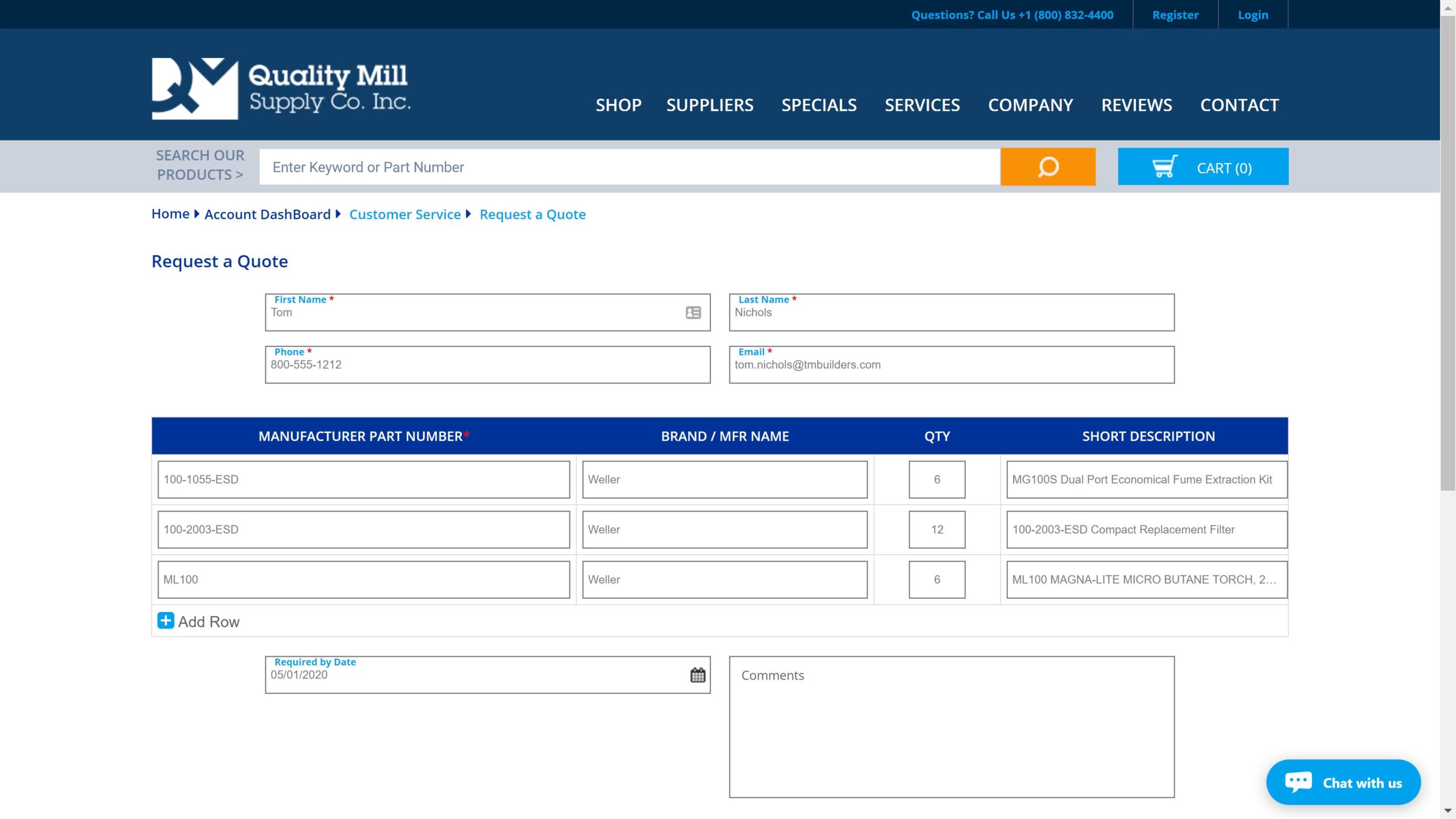Click the contact card icon in First Name
This screenshot has width=1456, height=819.
click(693, 312)
